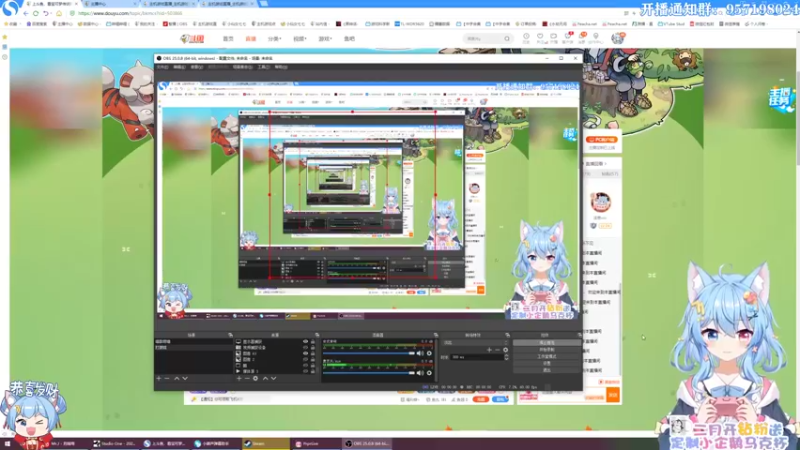The width and height of the screenshot is (800, 450).
Task: Undock the OBS Sources panel
Action: pos(317,335)
